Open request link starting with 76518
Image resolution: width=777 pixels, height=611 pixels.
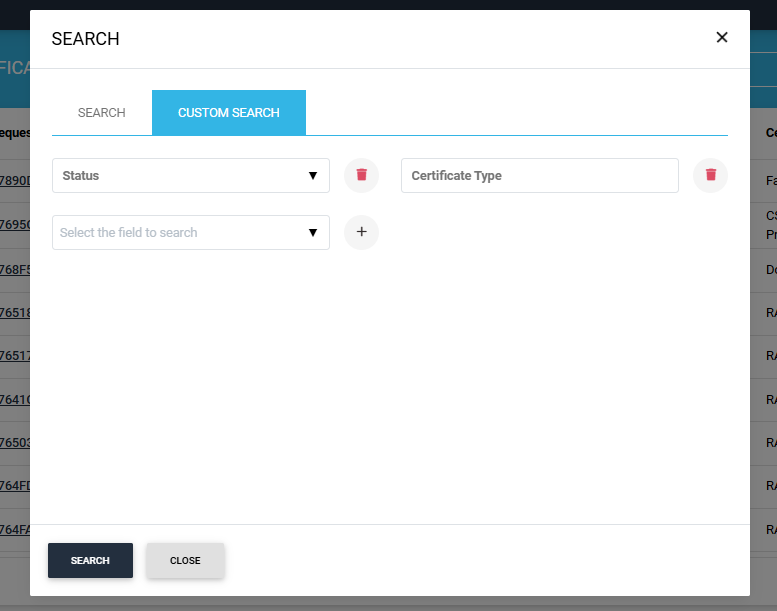point(15,312)
